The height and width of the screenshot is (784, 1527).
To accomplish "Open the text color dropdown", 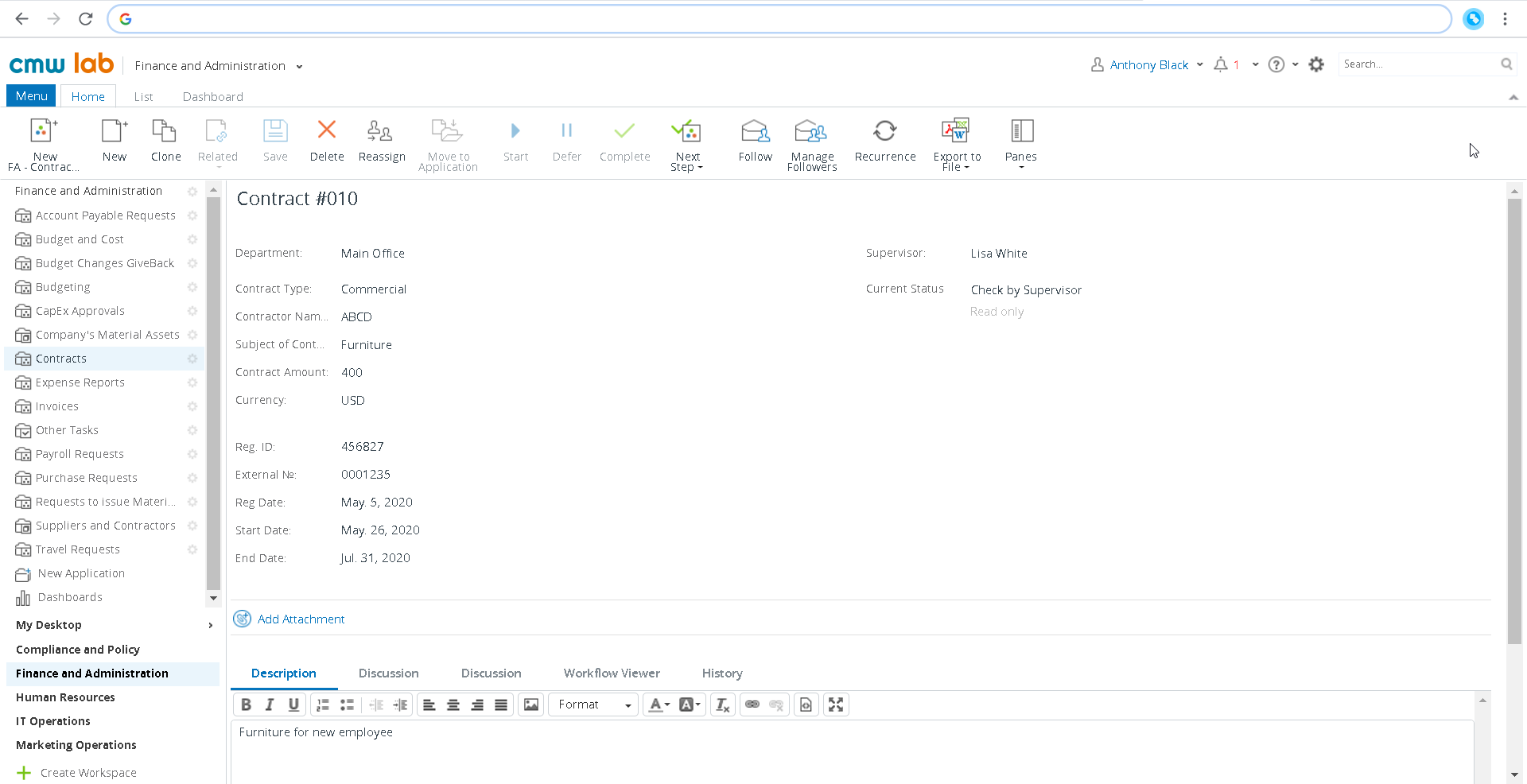I will click(659, 704).
